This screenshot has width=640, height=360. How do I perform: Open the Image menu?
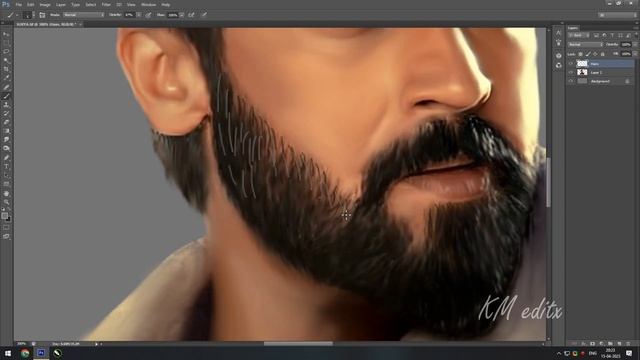coord(45,4)
